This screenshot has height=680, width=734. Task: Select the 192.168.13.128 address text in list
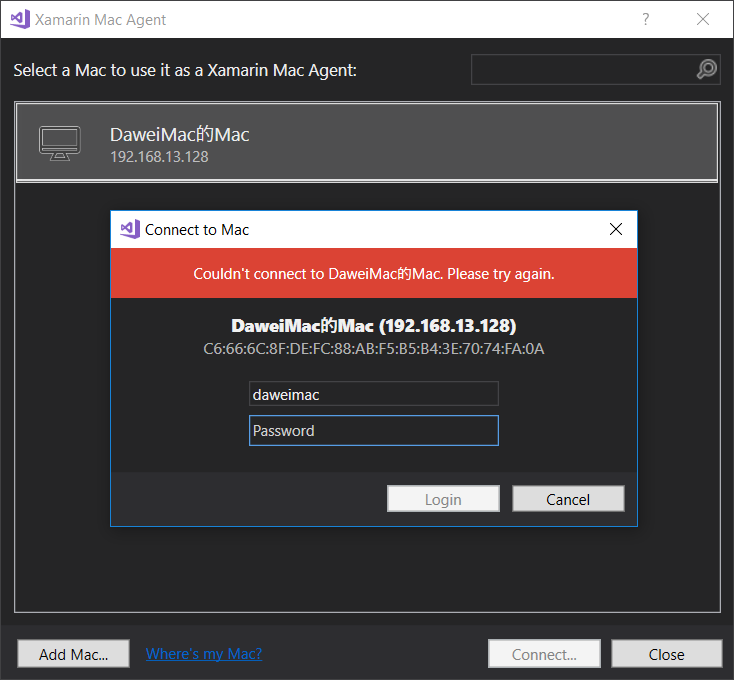(x=159, y=157)
